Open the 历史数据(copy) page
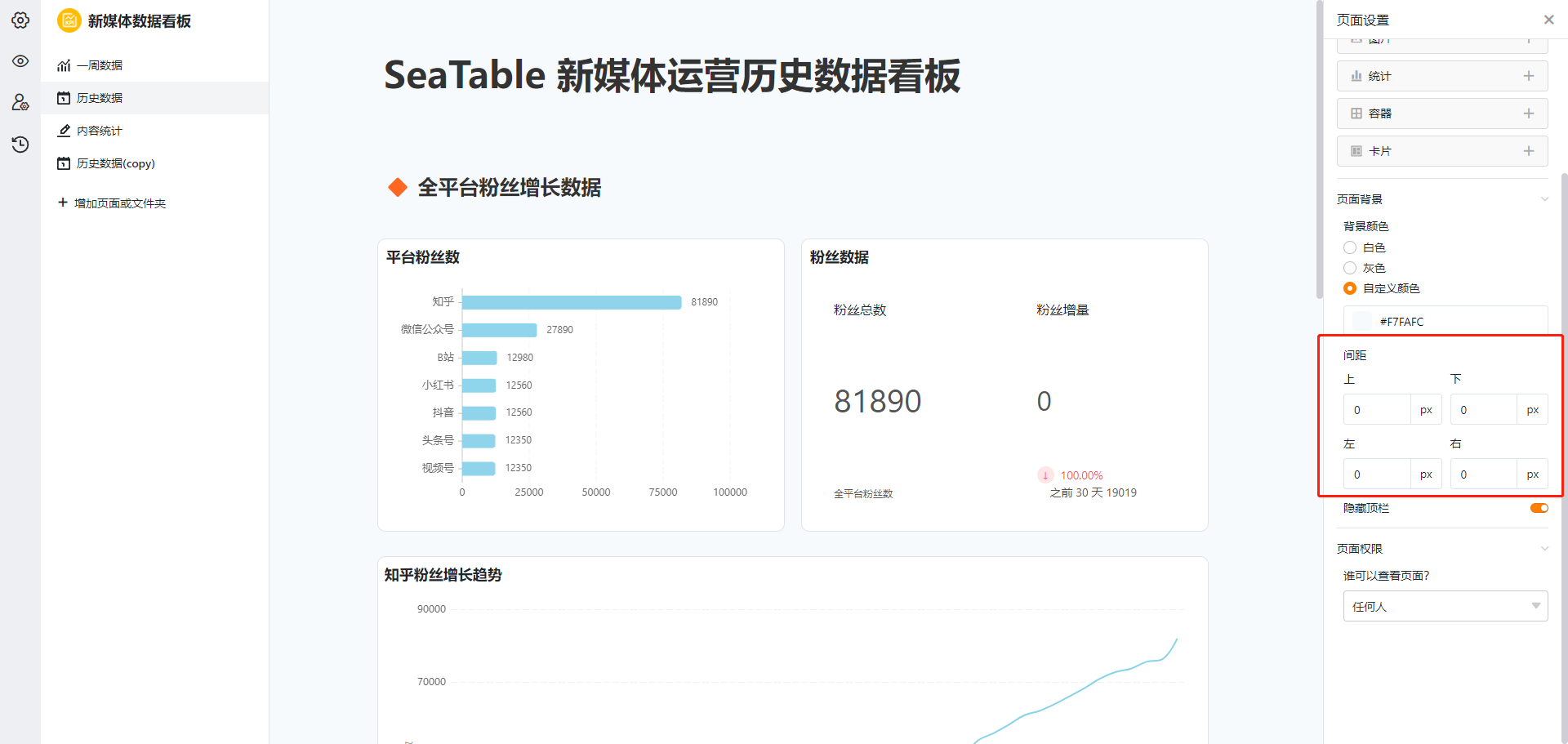Viewport: 1568px width, 744px height. coord(114,163)
